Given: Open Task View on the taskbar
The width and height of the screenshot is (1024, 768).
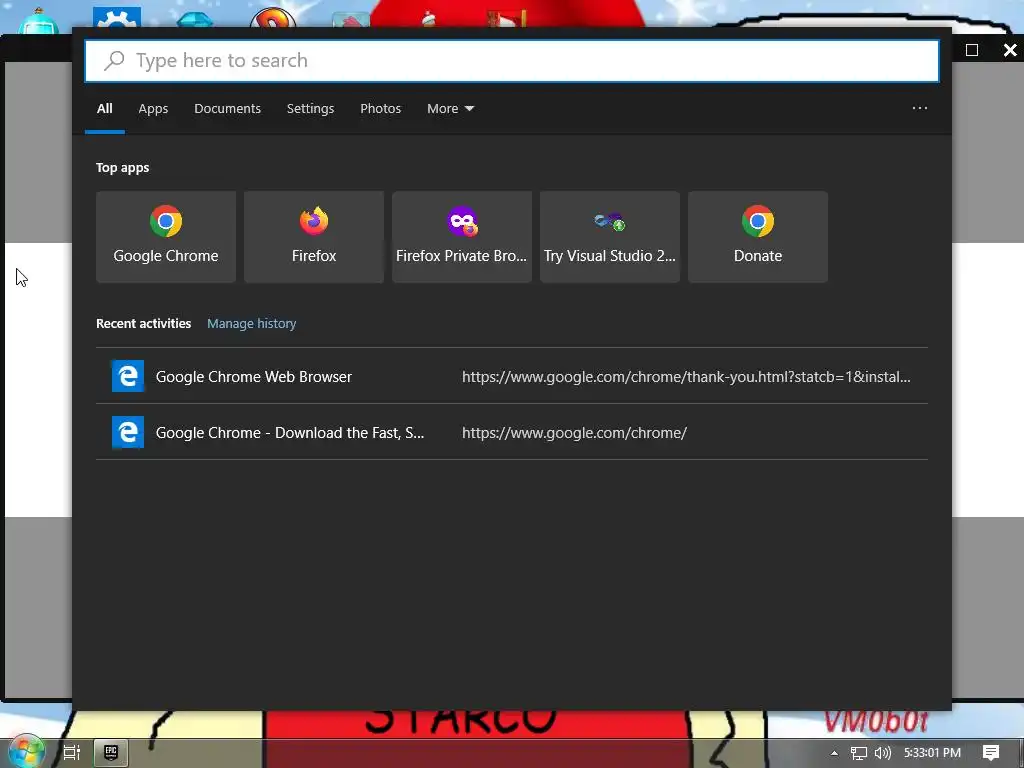Looking at the screenshot, I should coord(72,752).
